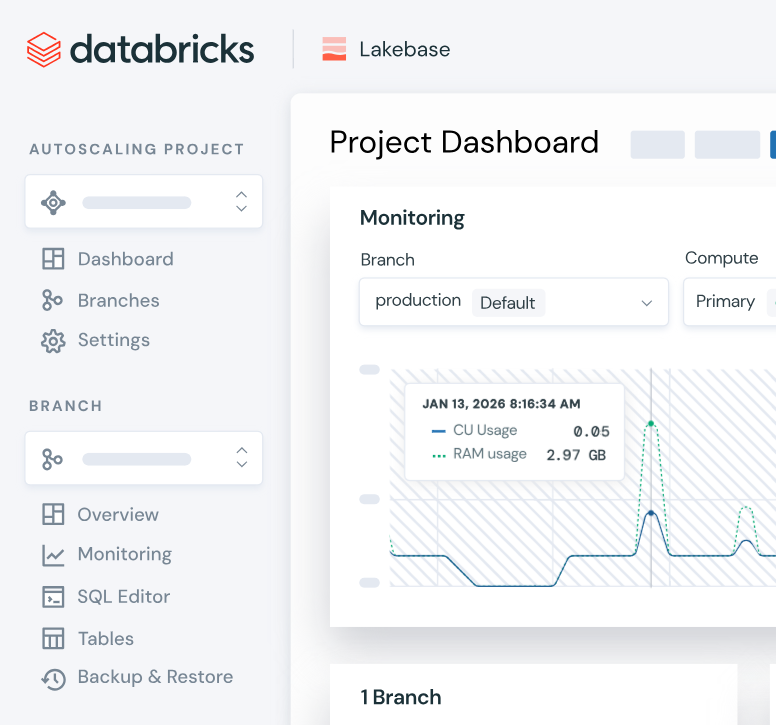Click the Databricks logo icon
776x725 pixels.
click(x=44, y=49)
